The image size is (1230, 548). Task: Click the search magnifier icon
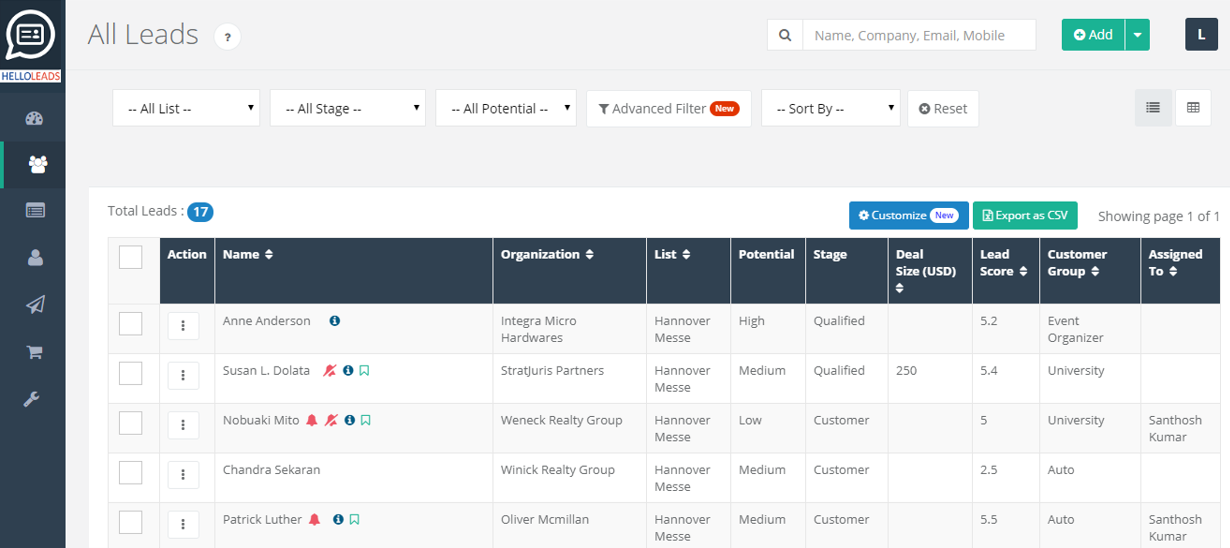click(x=785, y=35)
